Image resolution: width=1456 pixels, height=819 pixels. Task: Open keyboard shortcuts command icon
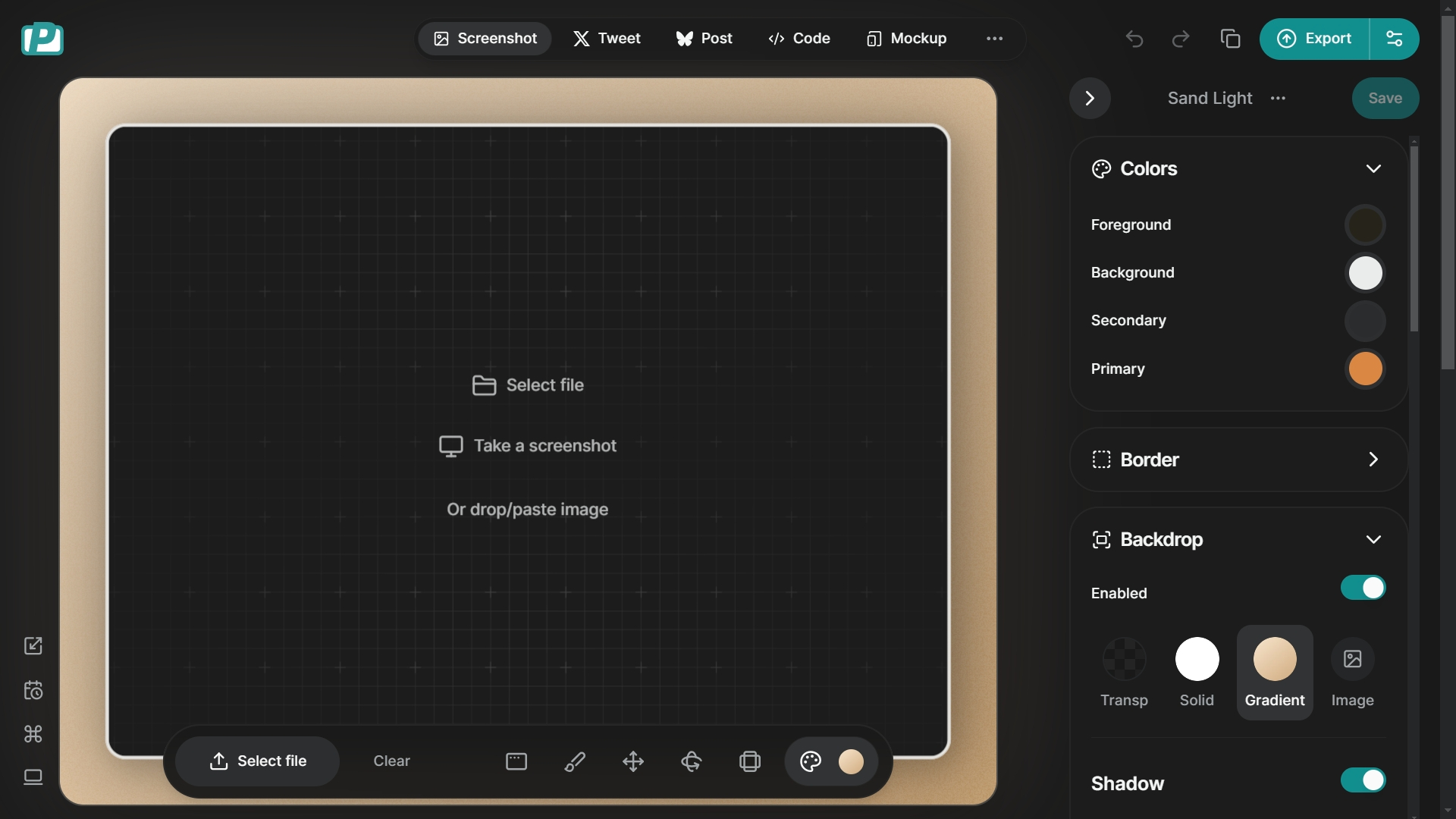[33, 734]
